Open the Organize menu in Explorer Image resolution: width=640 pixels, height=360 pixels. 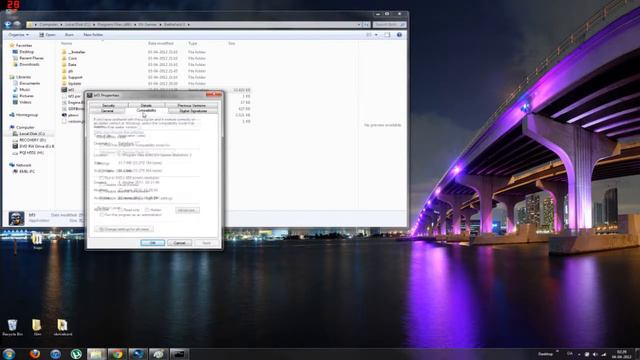(x=19, y=35)
